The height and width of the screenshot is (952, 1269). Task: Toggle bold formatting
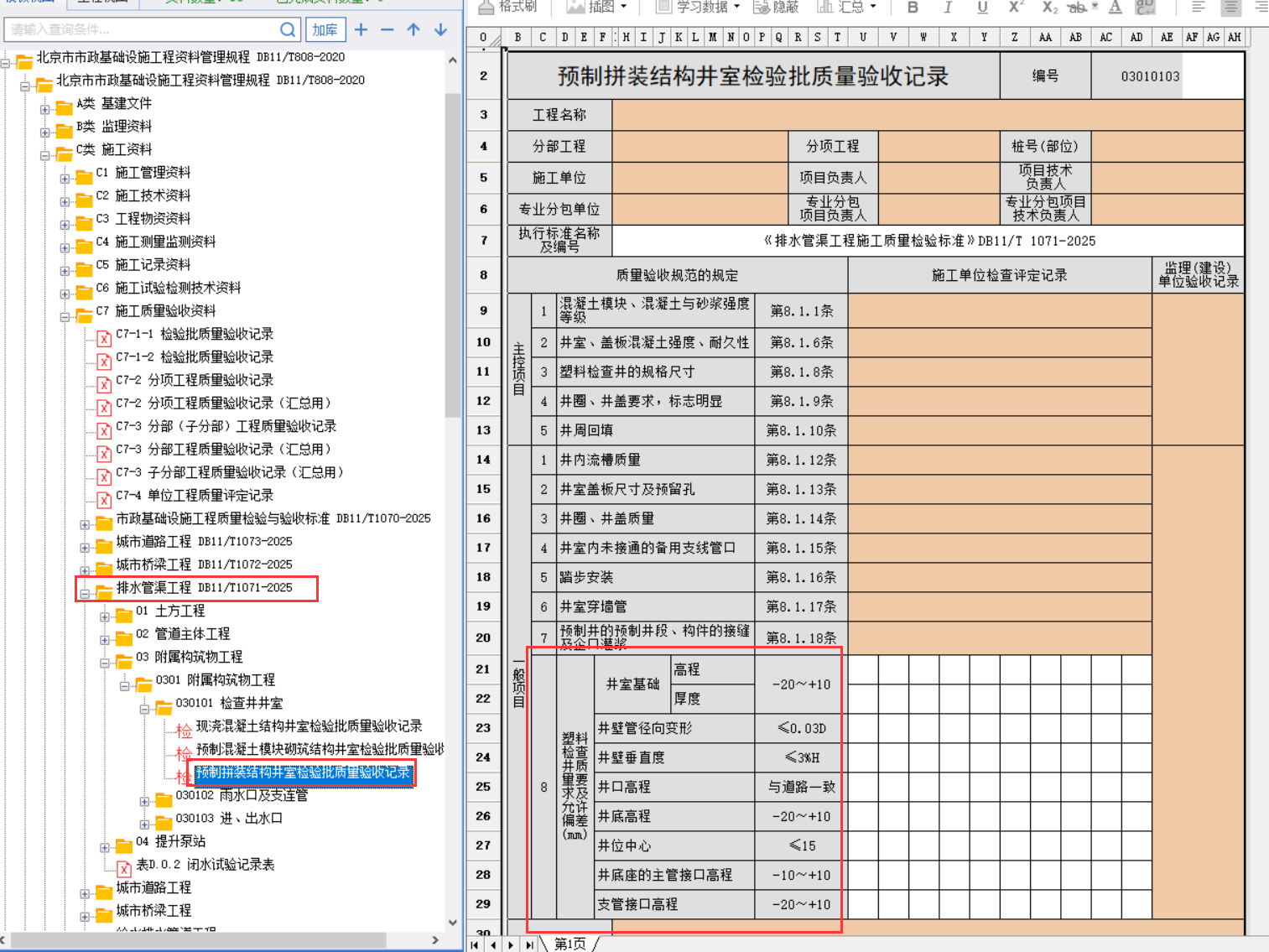(x=913, y=7)
